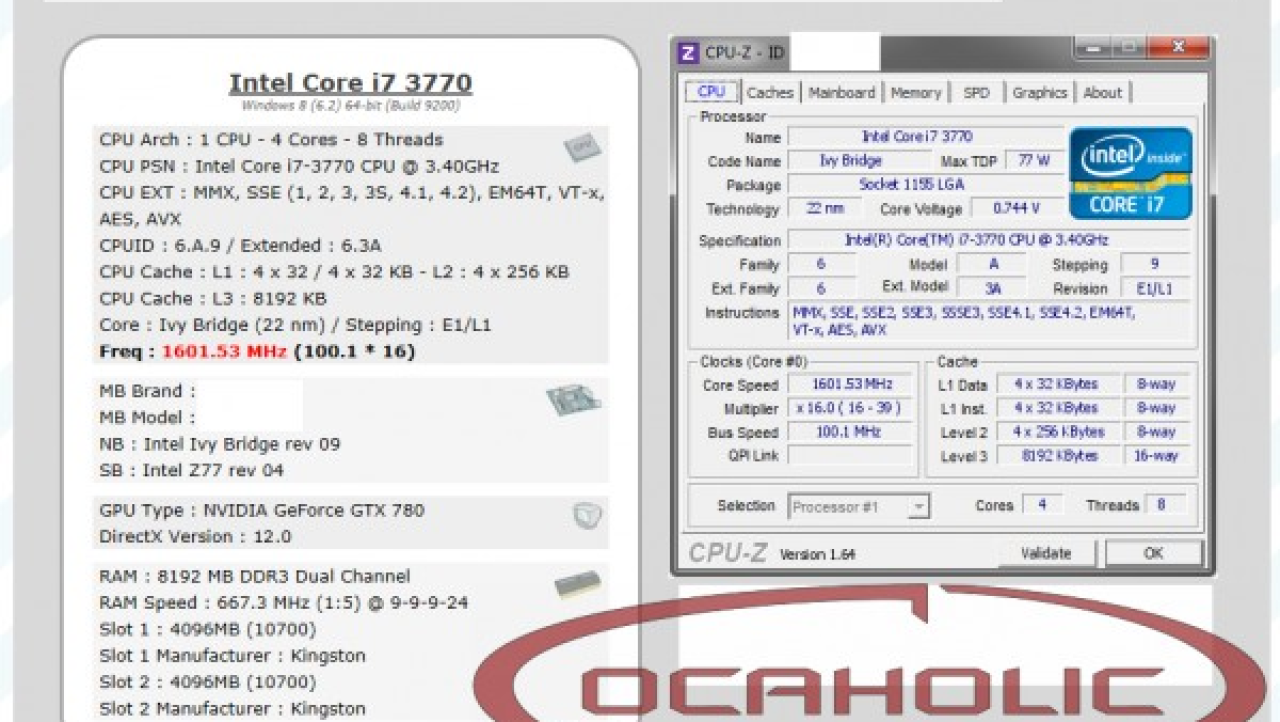
Task: Select the Memory tab
Action: (916, 93)
